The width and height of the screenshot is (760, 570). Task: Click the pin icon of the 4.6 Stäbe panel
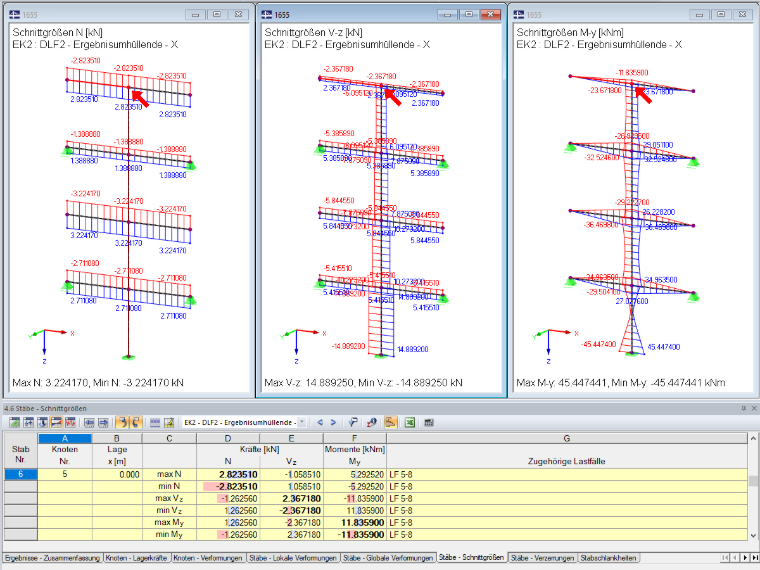pos(744,408)
